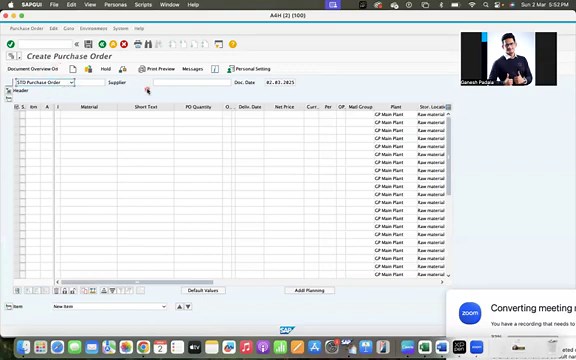
Task: Click the Check icon next to Hold
Action: 123,69
